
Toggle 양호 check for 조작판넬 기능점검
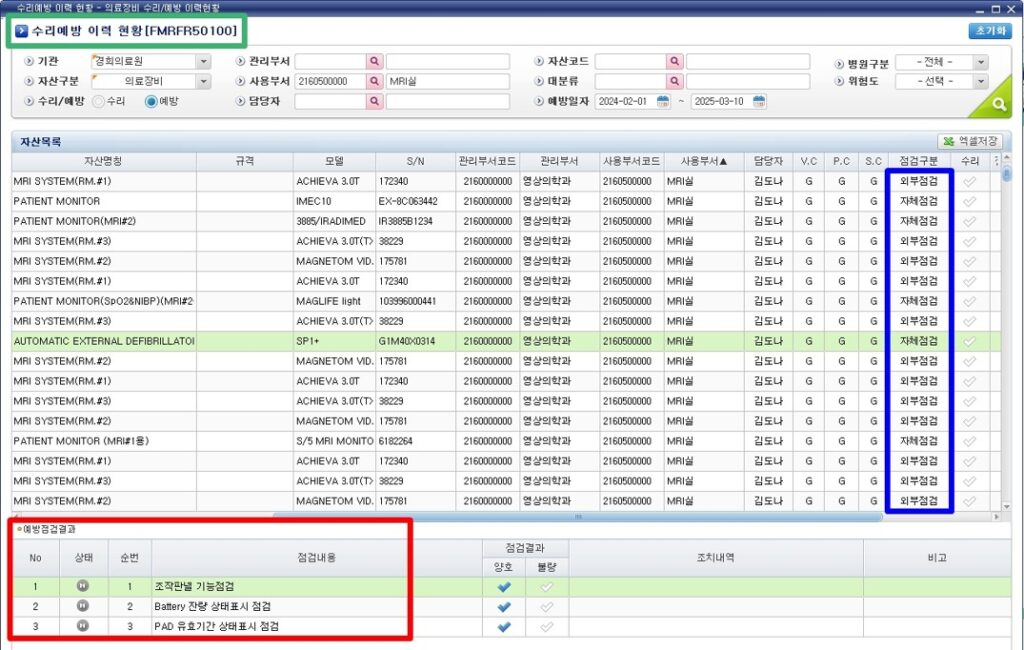(504, 587)
